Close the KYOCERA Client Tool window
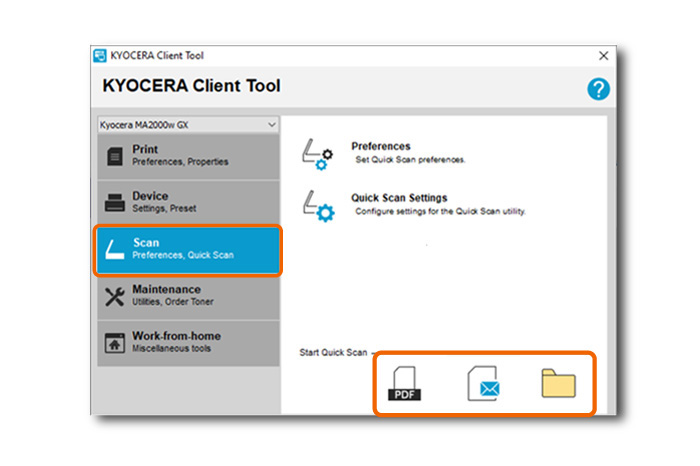This screenshot has width=700, height=466. [603, 56]
